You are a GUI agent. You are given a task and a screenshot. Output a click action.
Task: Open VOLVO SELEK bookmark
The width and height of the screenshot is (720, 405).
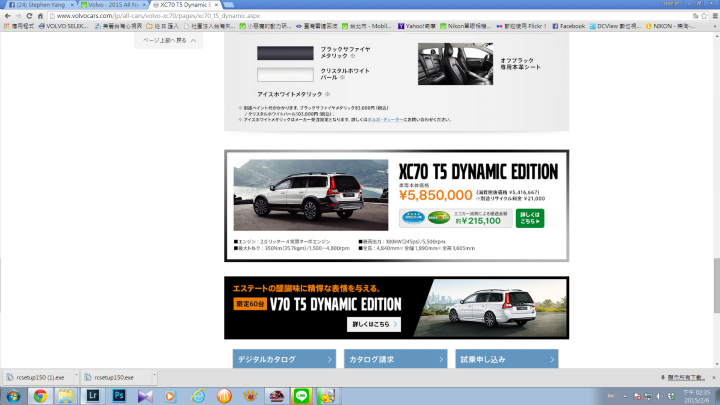pos(63,26)
